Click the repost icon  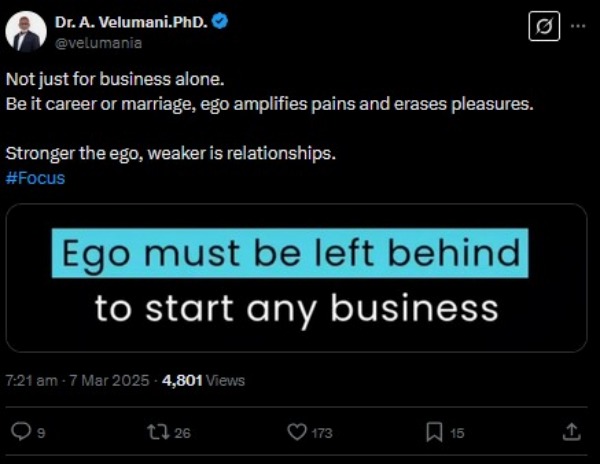(x=156, y=432)
